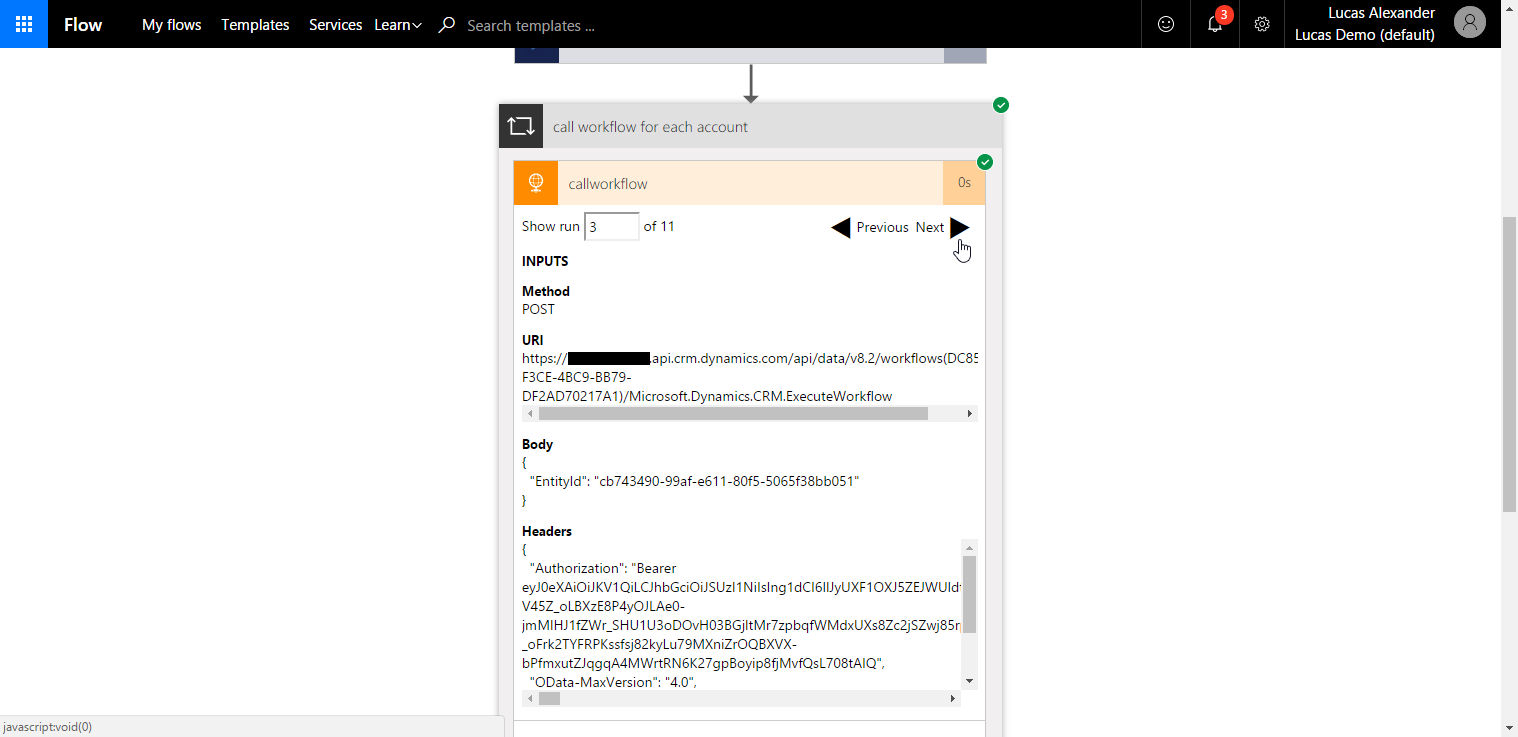Click the Next link text
This screenshot has height=737, width=1518.
point(930,228)
